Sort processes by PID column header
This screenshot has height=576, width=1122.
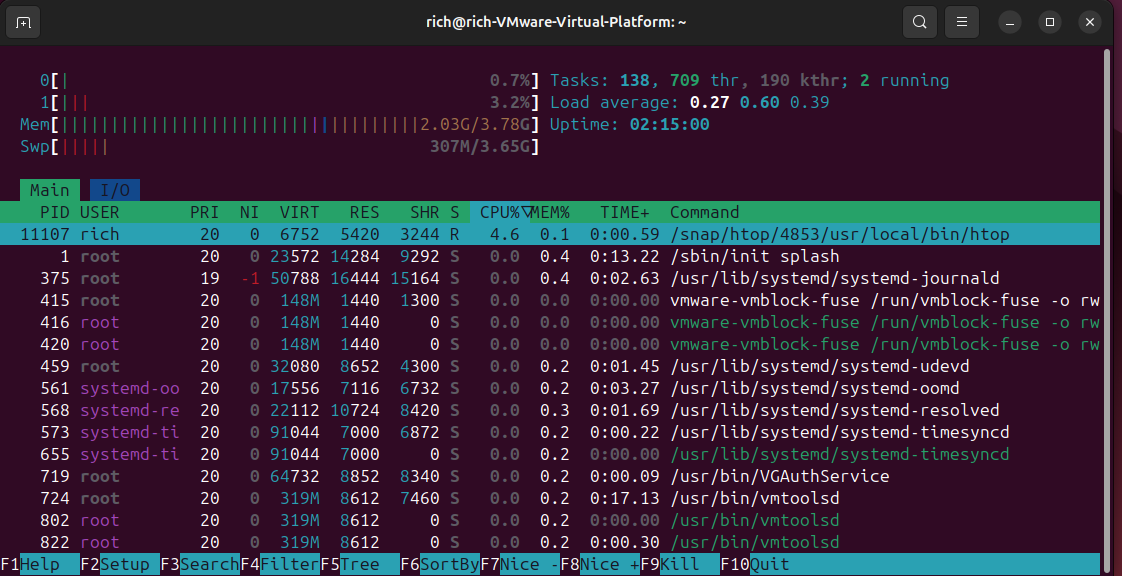(54, 212)
